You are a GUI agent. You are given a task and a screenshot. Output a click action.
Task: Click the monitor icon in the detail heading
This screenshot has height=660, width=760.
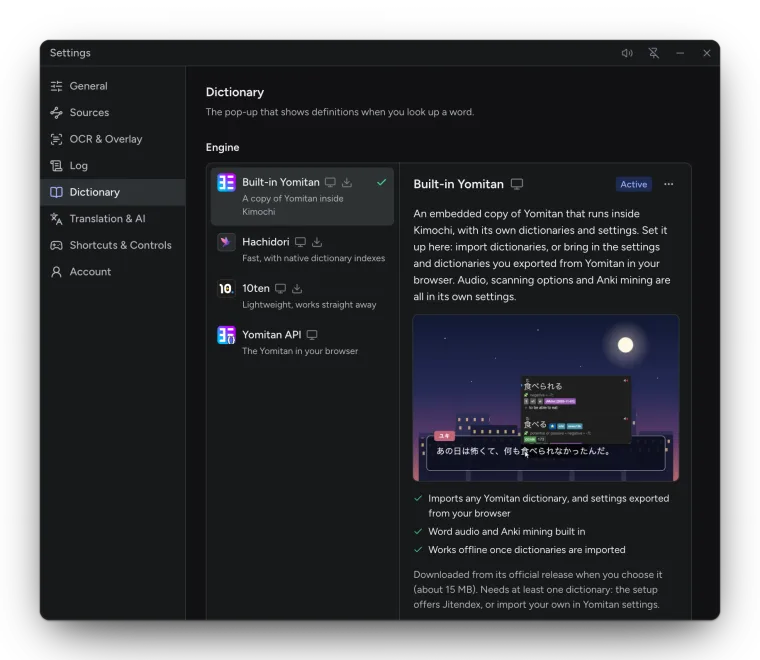point(517,184)
